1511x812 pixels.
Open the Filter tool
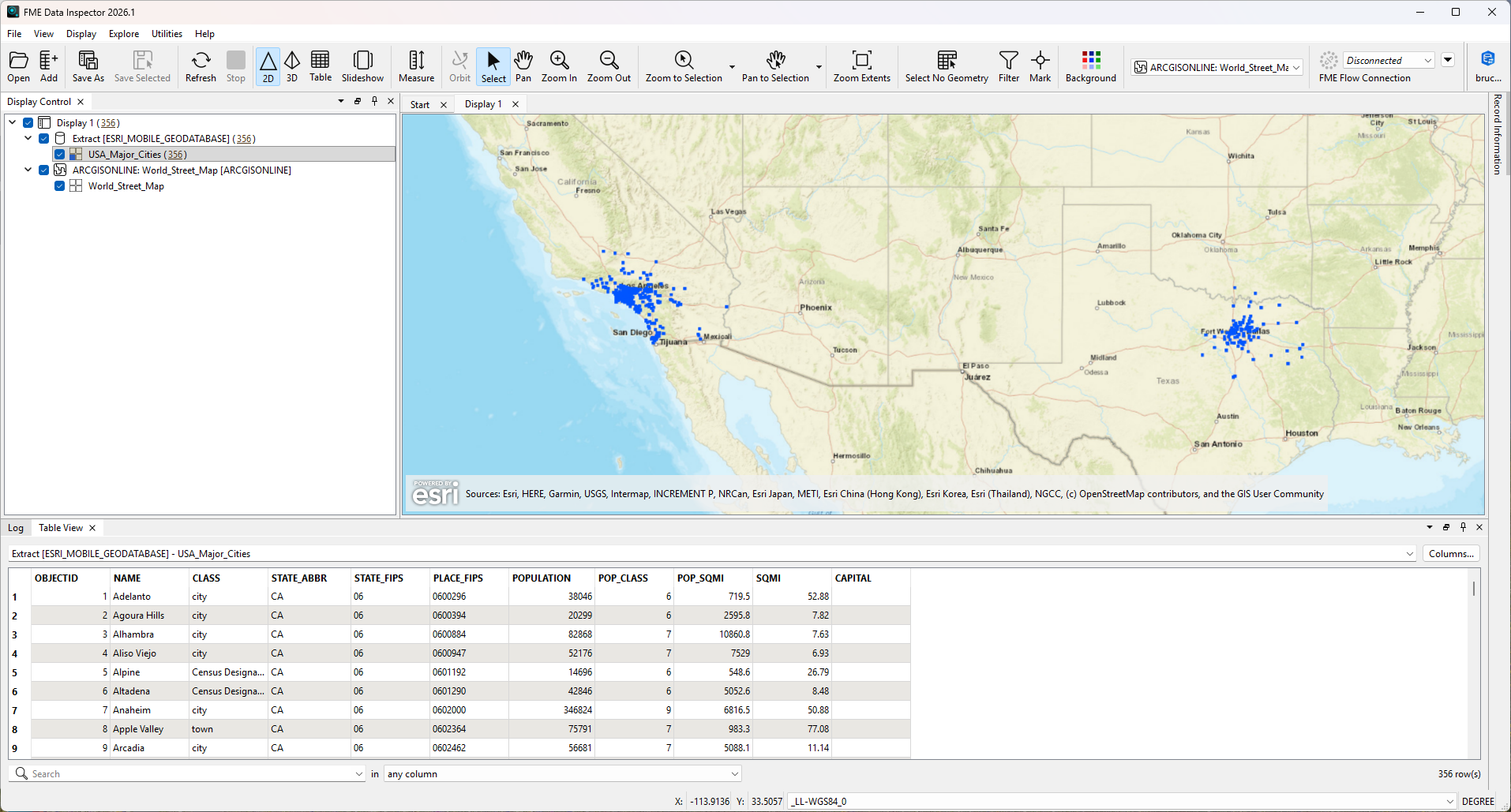(1009, 66)
